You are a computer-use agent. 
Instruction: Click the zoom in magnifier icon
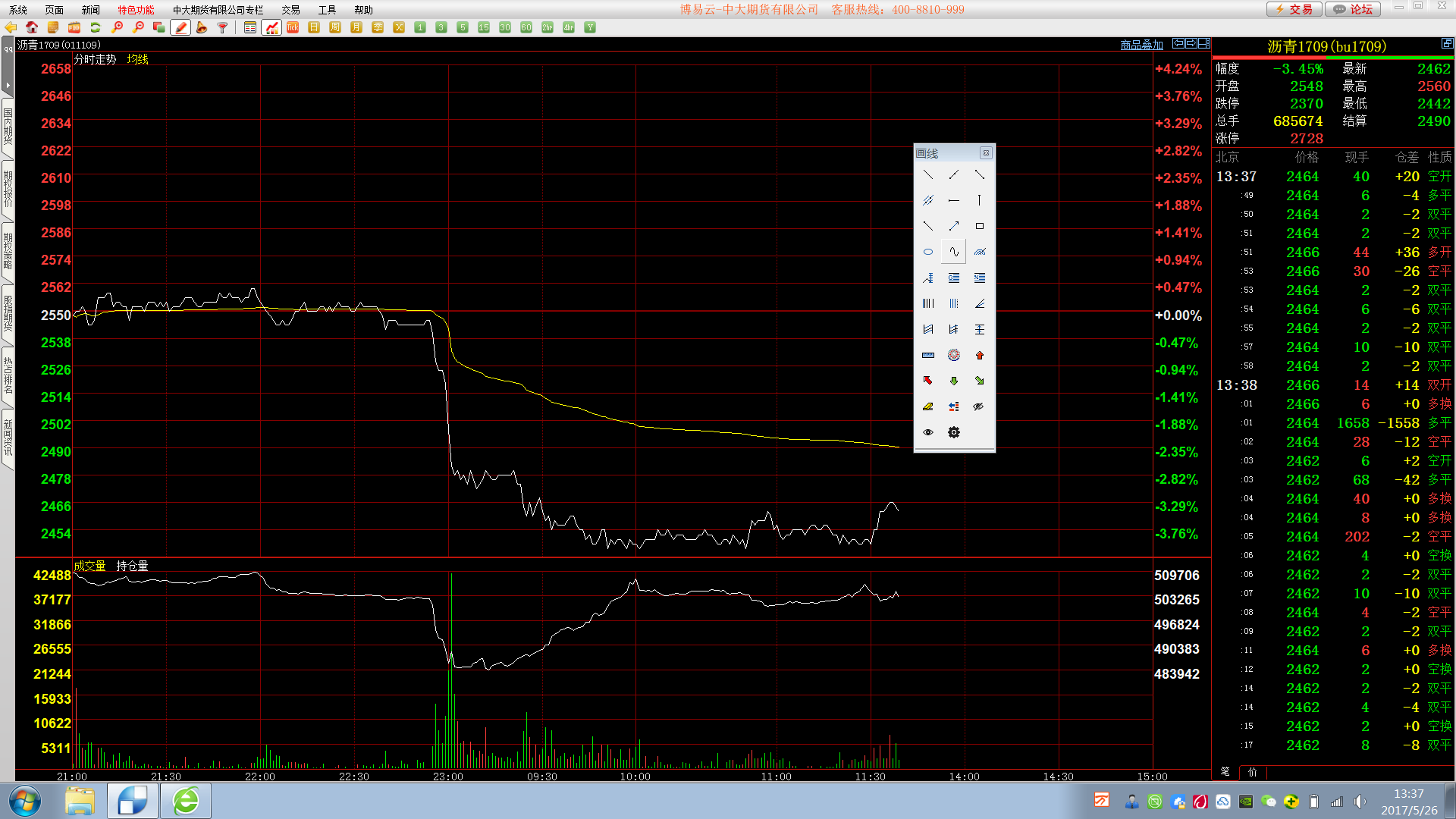pos(117,27)
